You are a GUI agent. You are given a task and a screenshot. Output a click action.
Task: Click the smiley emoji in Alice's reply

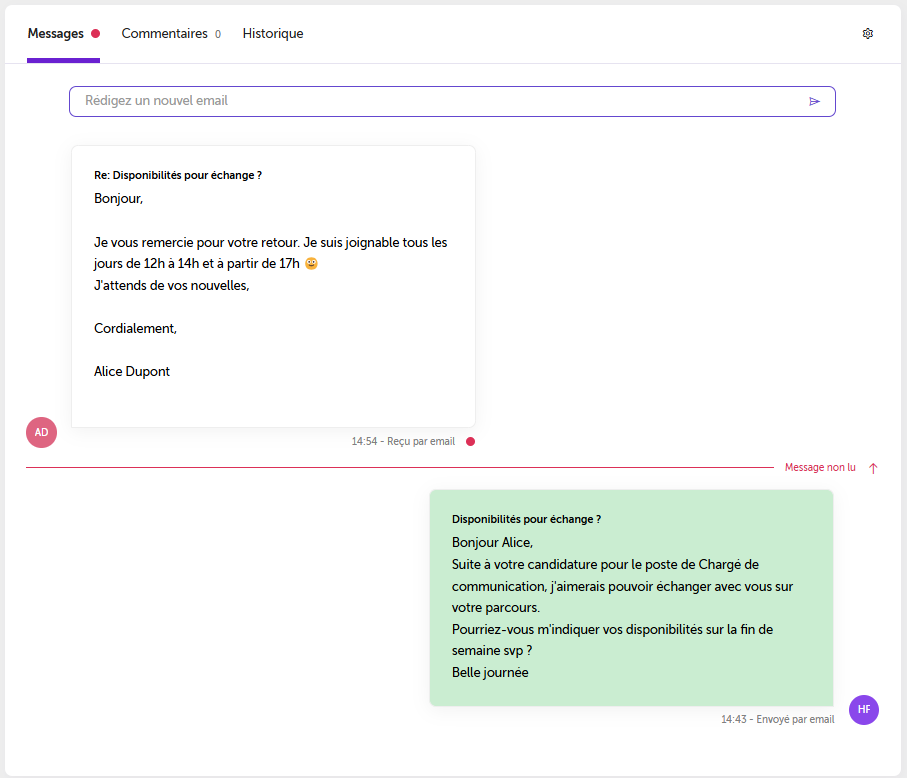311,263
